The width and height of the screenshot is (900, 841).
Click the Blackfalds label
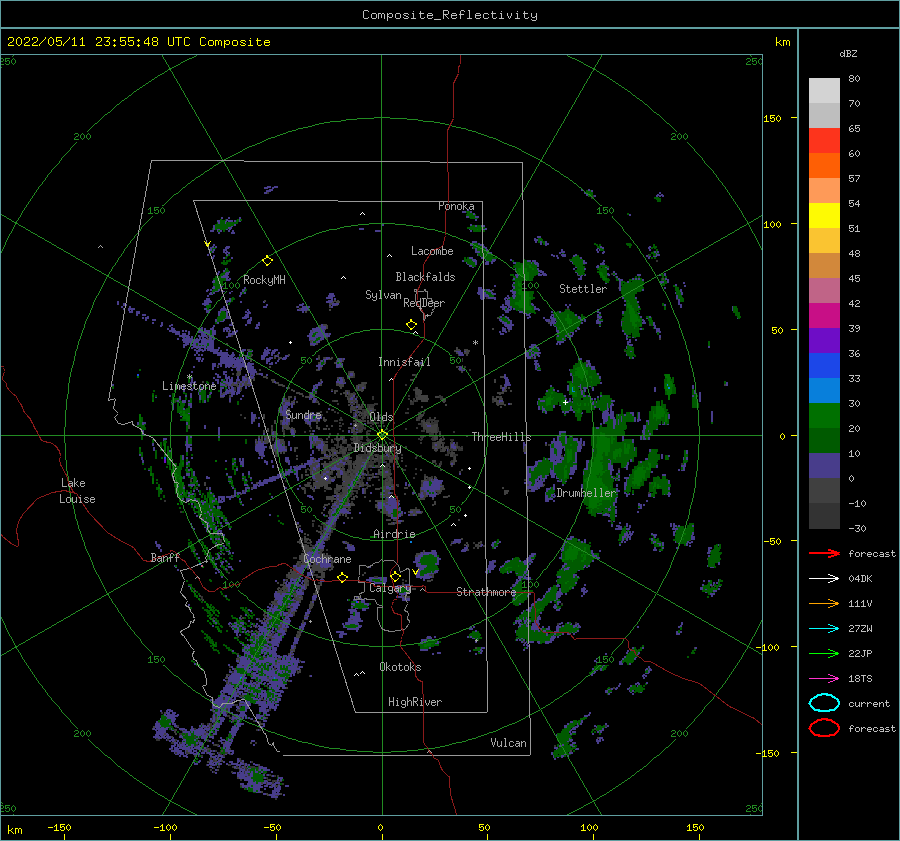[425, 277]
